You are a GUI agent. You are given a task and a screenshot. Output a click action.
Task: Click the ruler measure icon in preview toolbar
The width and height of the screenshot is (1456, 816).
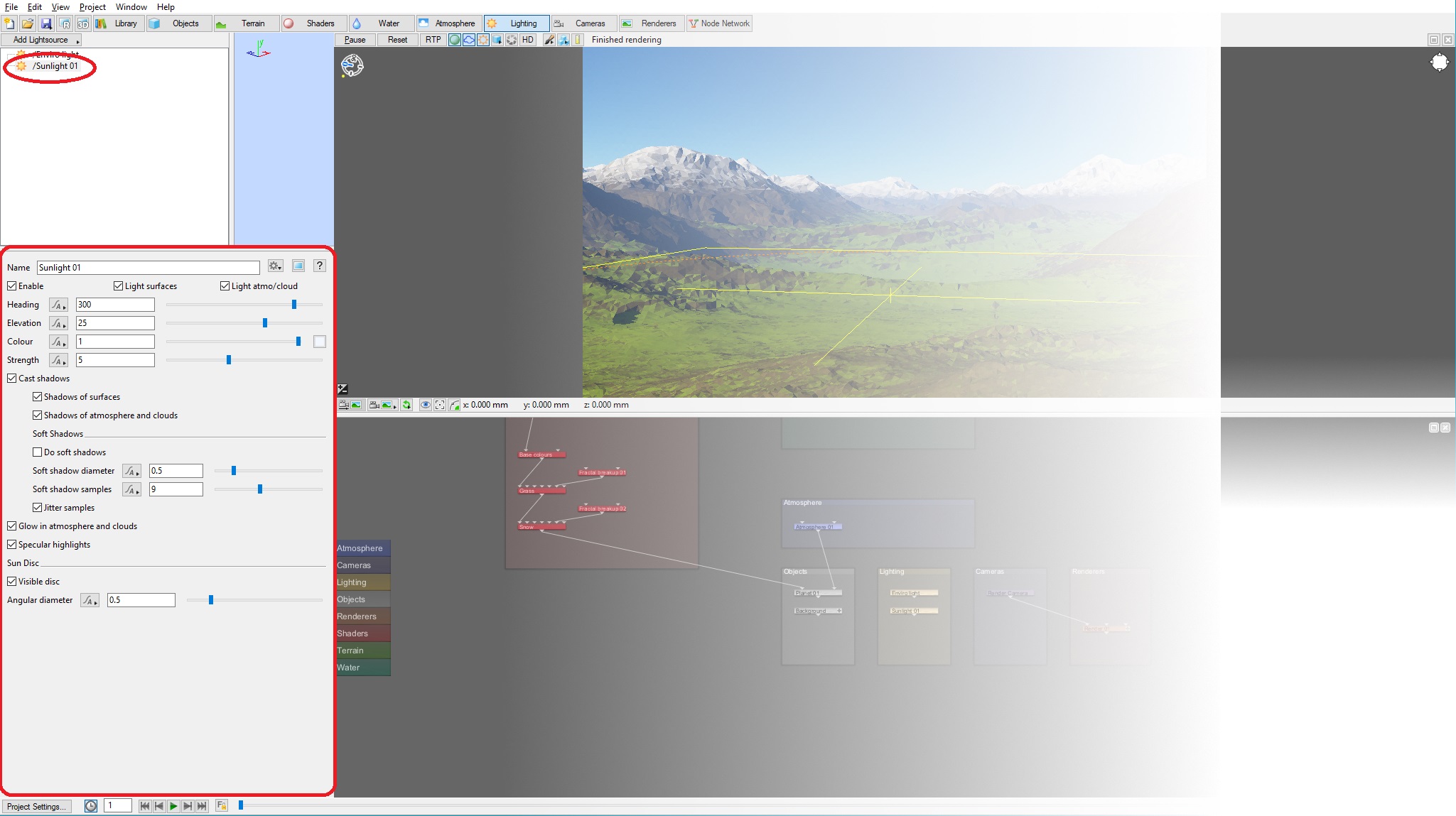(578, 40)
